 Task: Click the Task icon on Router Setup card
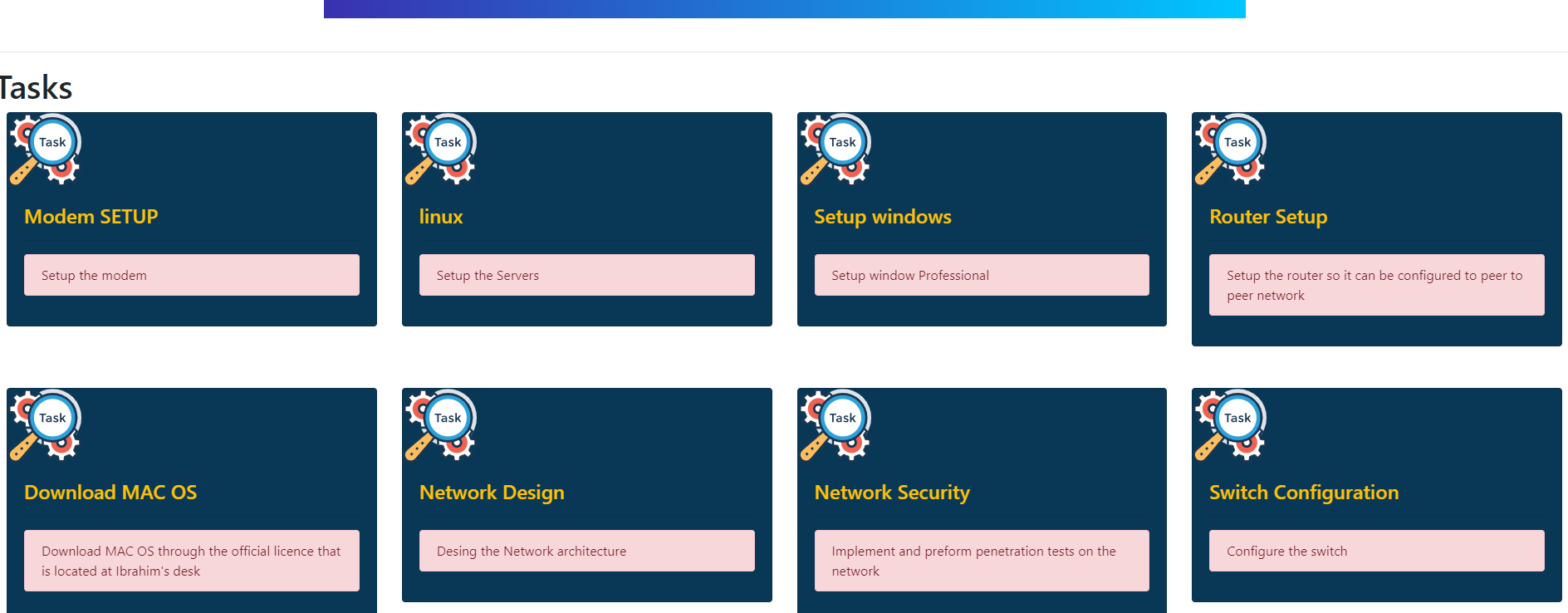pos(1230,150)
